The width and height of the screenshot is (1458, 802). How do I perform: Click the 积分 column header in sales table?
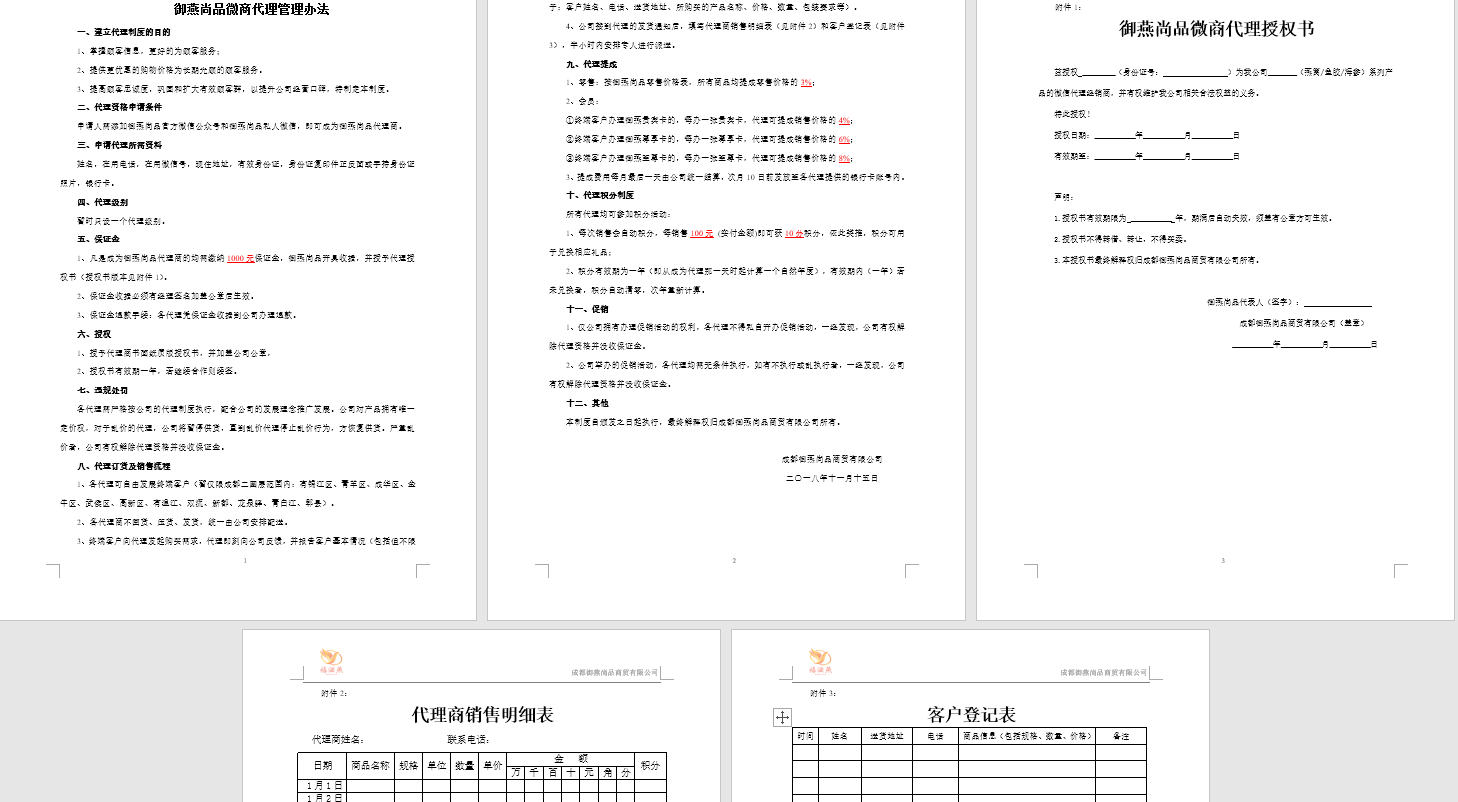pyautogui.click(x=650, y=765)
